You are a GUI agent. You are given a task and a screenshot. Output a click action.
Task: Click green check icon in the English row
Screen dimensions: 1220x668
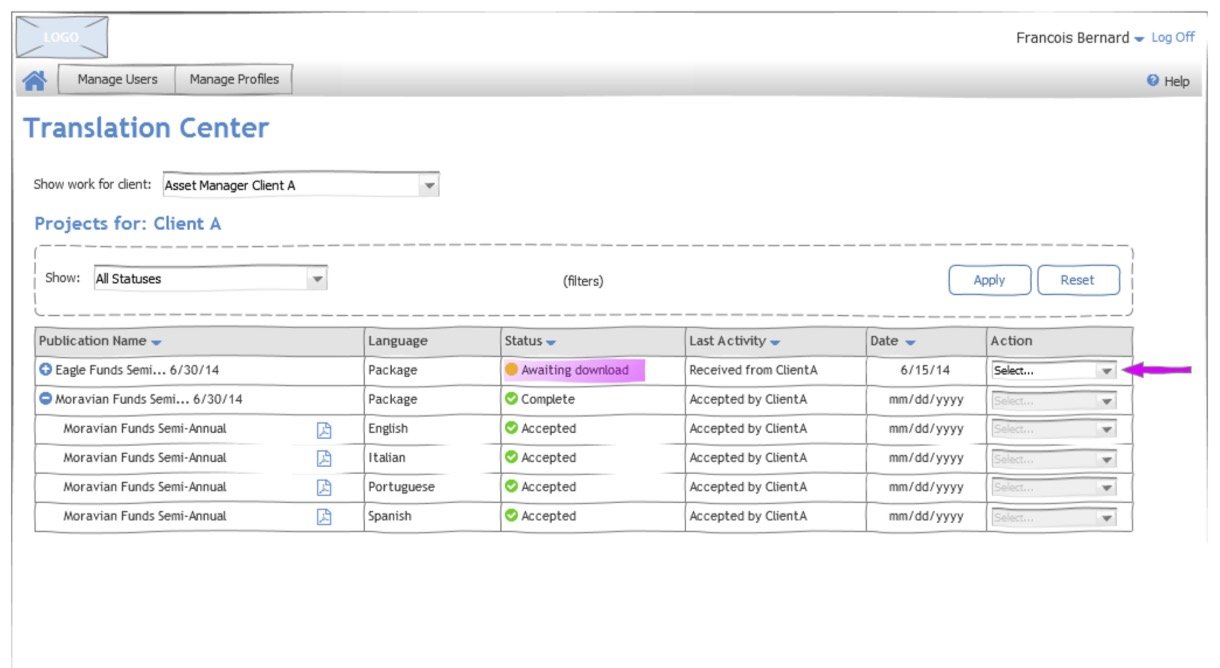(512, 428)
